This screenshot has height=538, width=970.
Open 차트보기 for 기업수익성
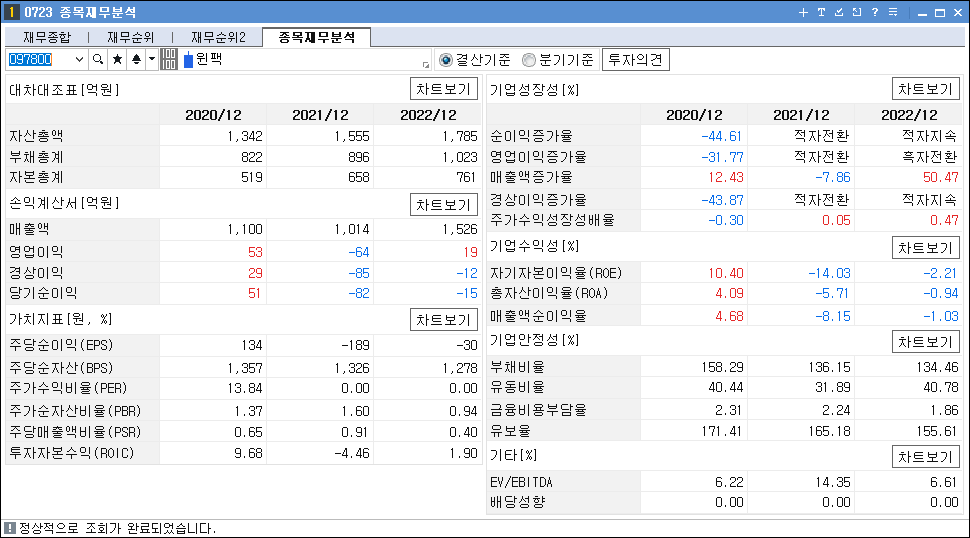[x=925, y=248]
